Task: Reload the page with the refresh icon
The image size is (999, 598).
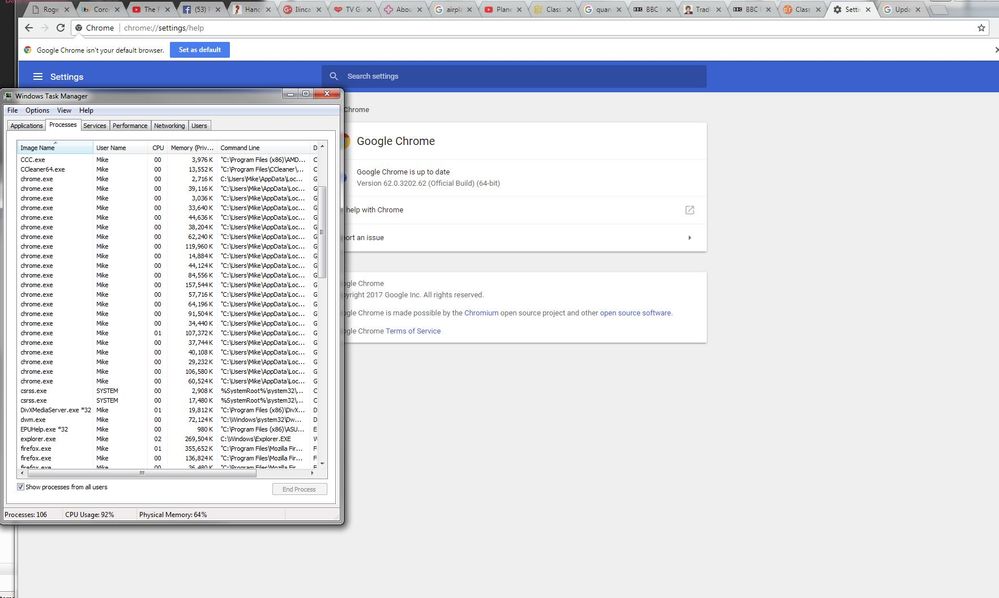Action: click(61, 28)
